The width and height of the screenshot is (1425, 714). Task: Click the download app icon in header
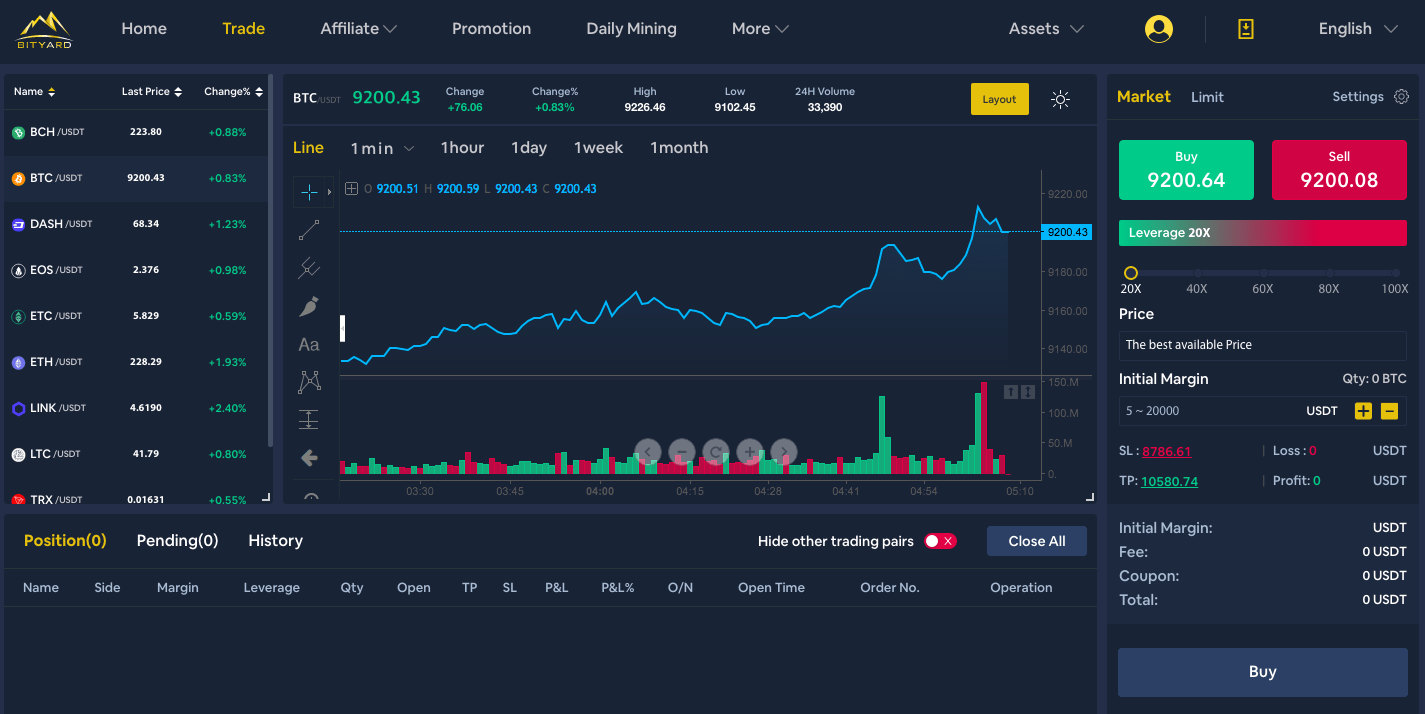tap(1246, 29)
